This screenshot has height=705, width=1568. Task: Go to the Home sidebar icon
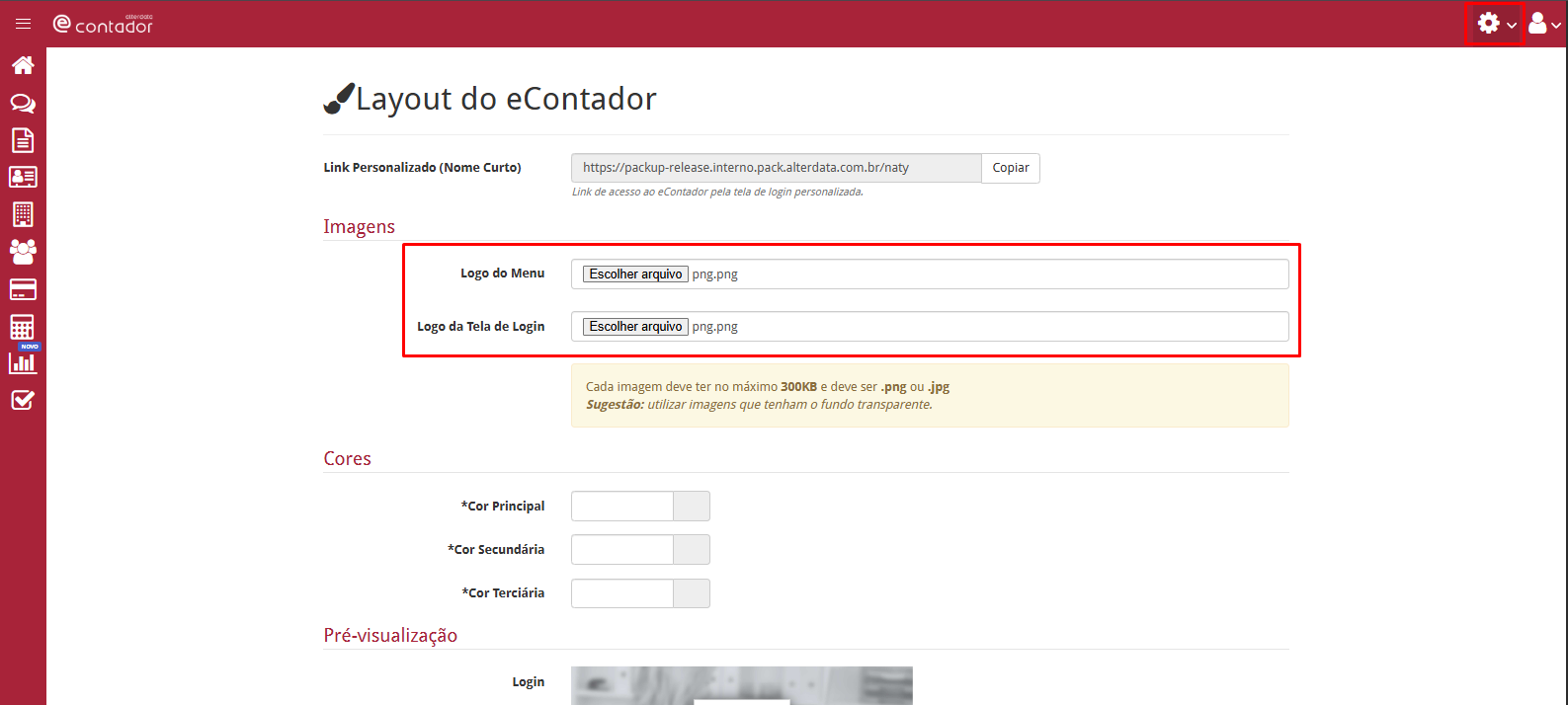pos(23,65)
